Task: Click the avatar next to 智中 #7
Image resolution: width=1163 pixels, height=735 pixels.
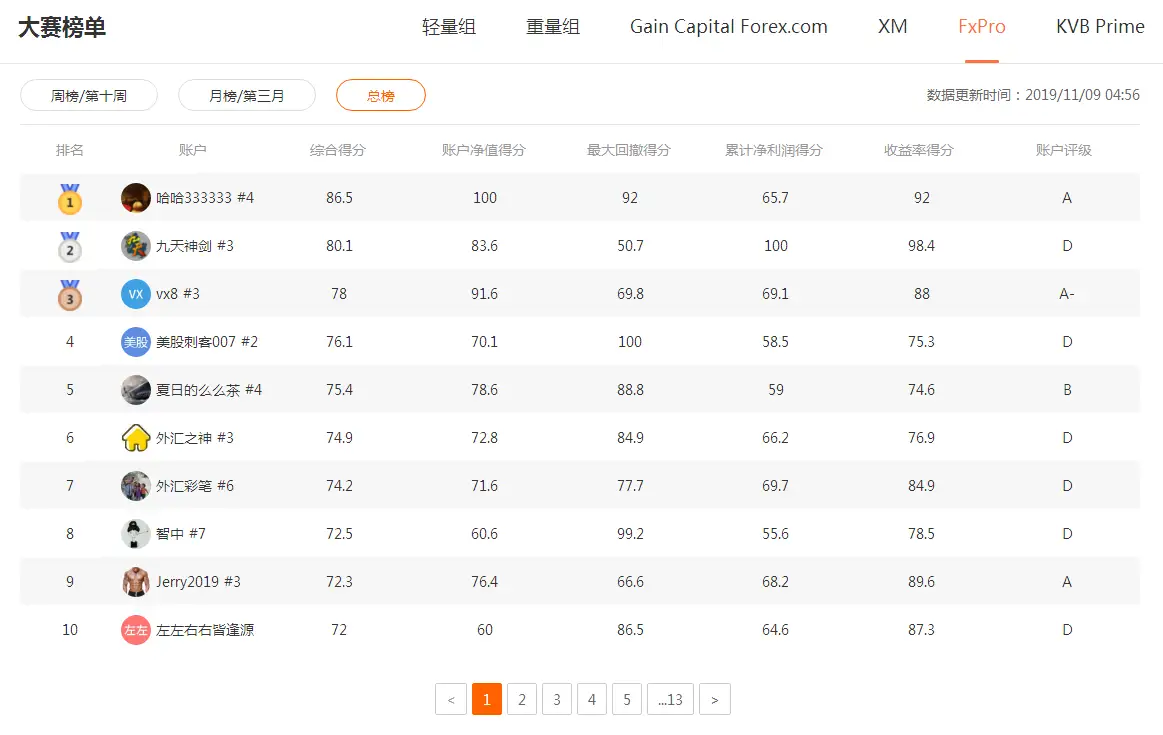Action: coord(136,534)
